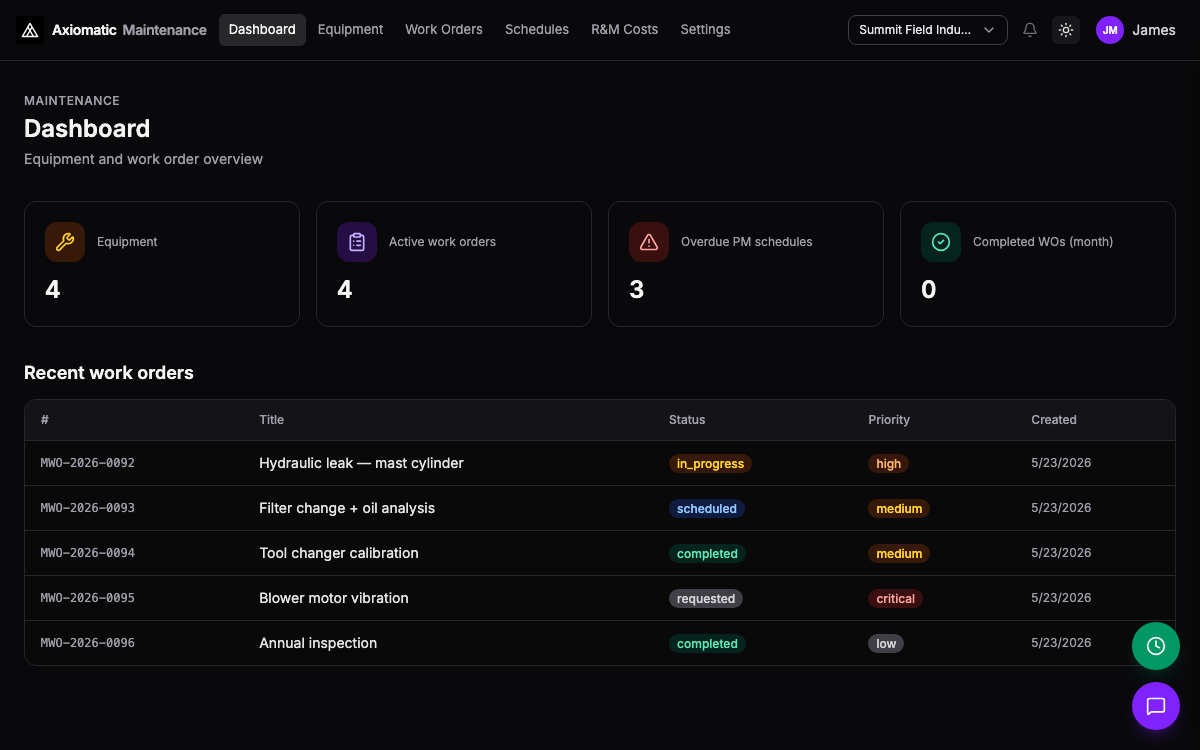Open the Equipment stat card label

(x=127, y=242)
